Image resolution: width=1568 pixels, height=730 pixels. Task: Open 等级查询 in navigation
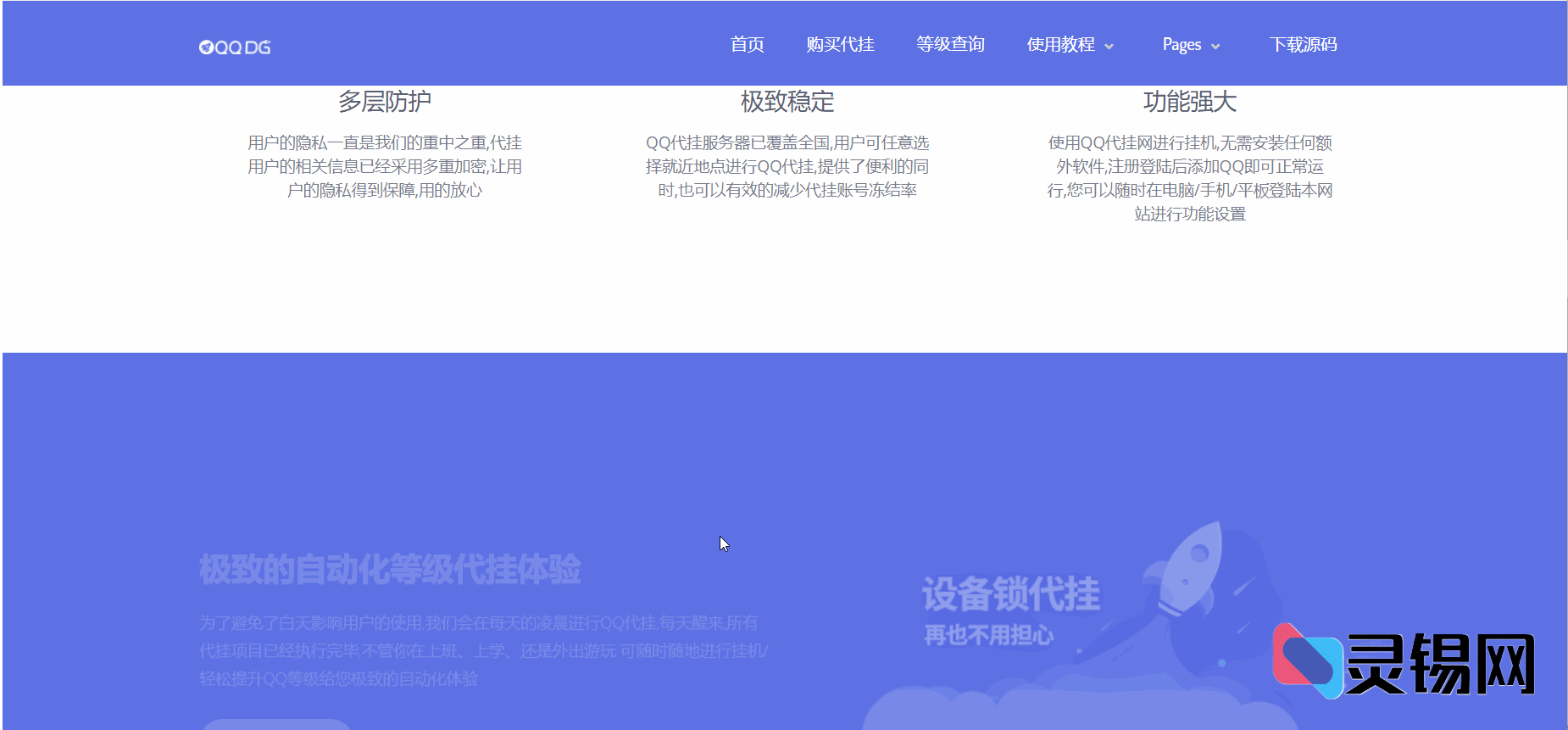coord(950,44)
